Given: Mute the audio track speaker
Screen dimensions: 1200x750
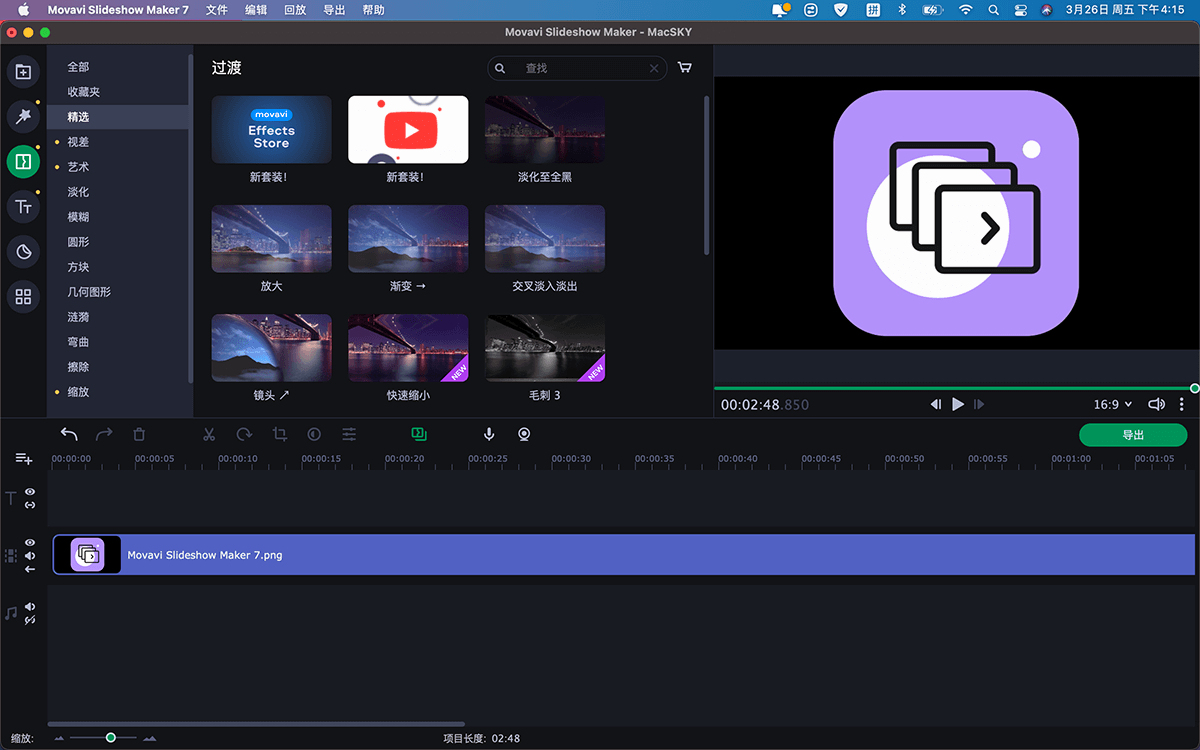Looking at the screenshot, I should (30, 607).
